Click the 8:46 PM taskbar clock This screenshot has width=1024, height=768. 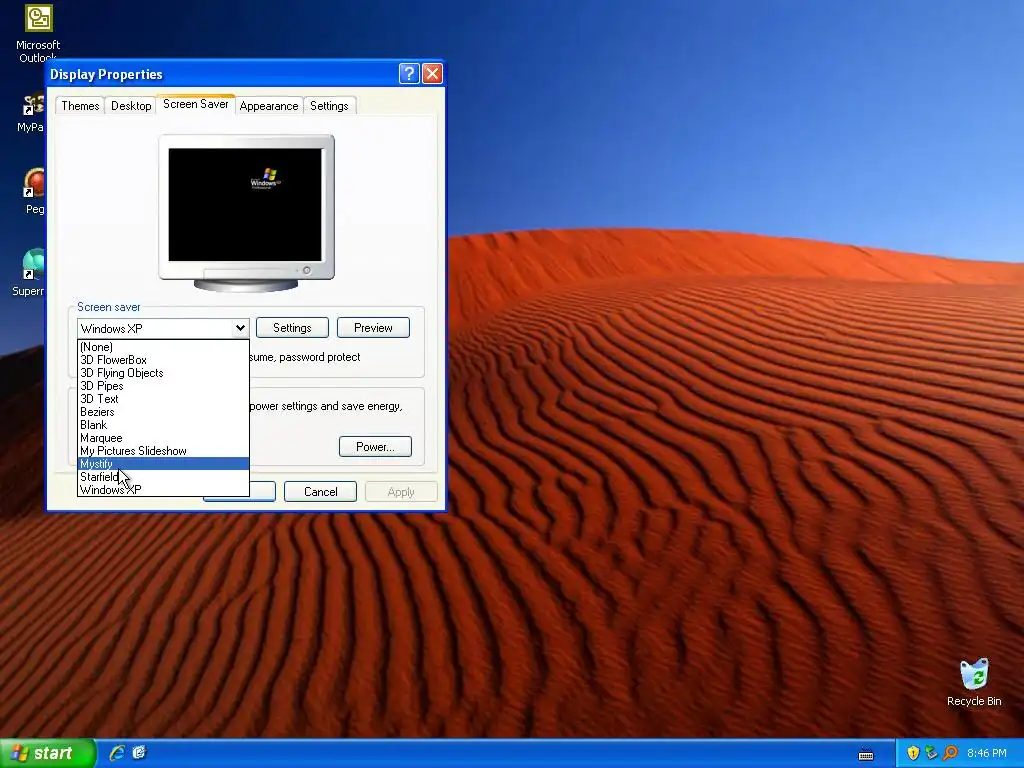pos(986,753)
